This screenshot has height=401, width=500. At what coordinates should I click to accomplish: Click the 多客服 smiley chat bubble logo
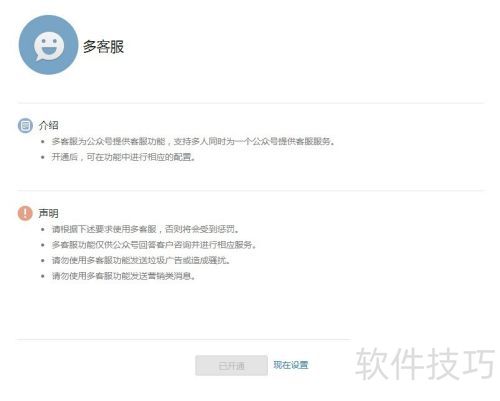click(48, 45)
